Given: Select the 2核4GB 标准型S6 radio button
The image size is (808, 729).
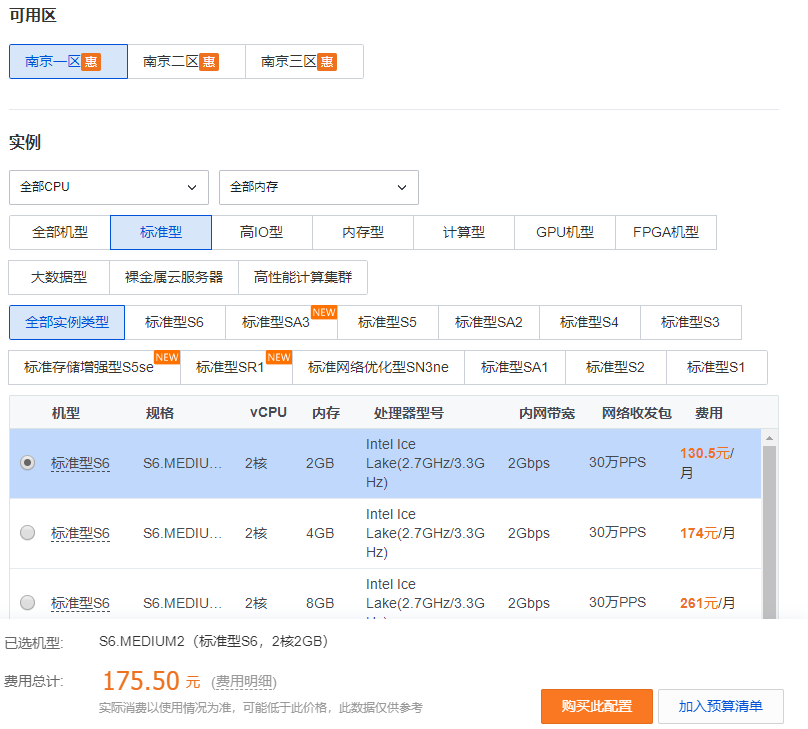Looking at the screenshot, I should [27, 533].
